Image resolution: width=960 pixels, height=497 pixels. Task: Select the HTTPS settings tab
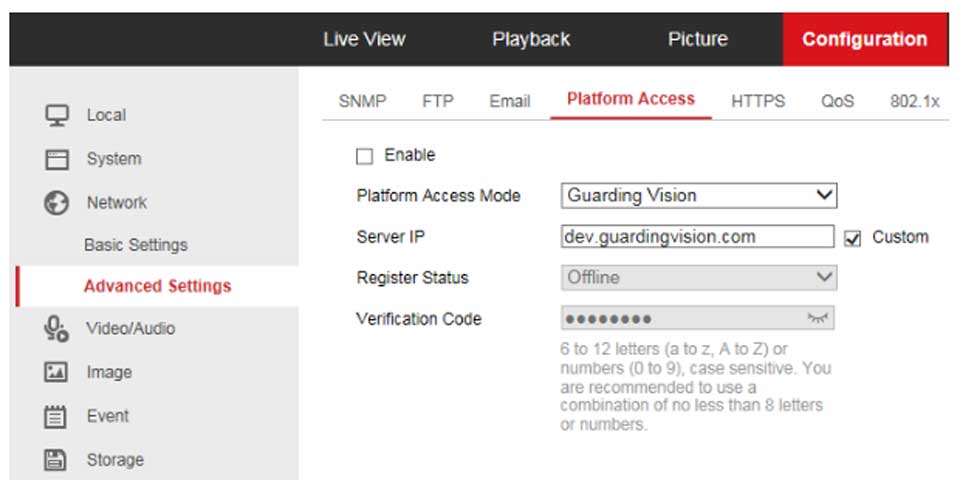tap(758, 101)
